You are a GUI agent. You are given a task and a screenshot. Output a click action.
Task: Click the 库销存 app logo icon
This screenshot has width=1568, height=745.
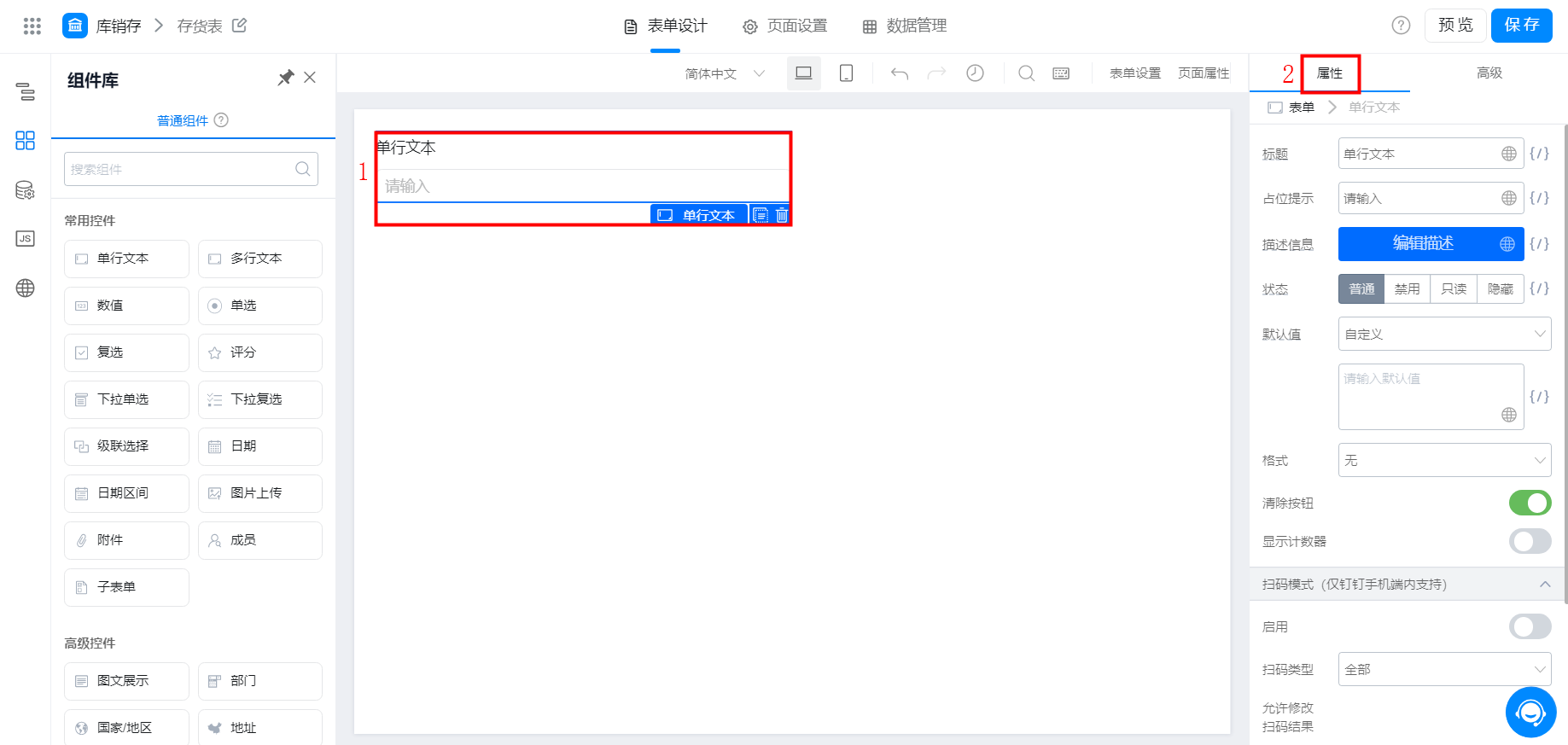coord(75,26)
